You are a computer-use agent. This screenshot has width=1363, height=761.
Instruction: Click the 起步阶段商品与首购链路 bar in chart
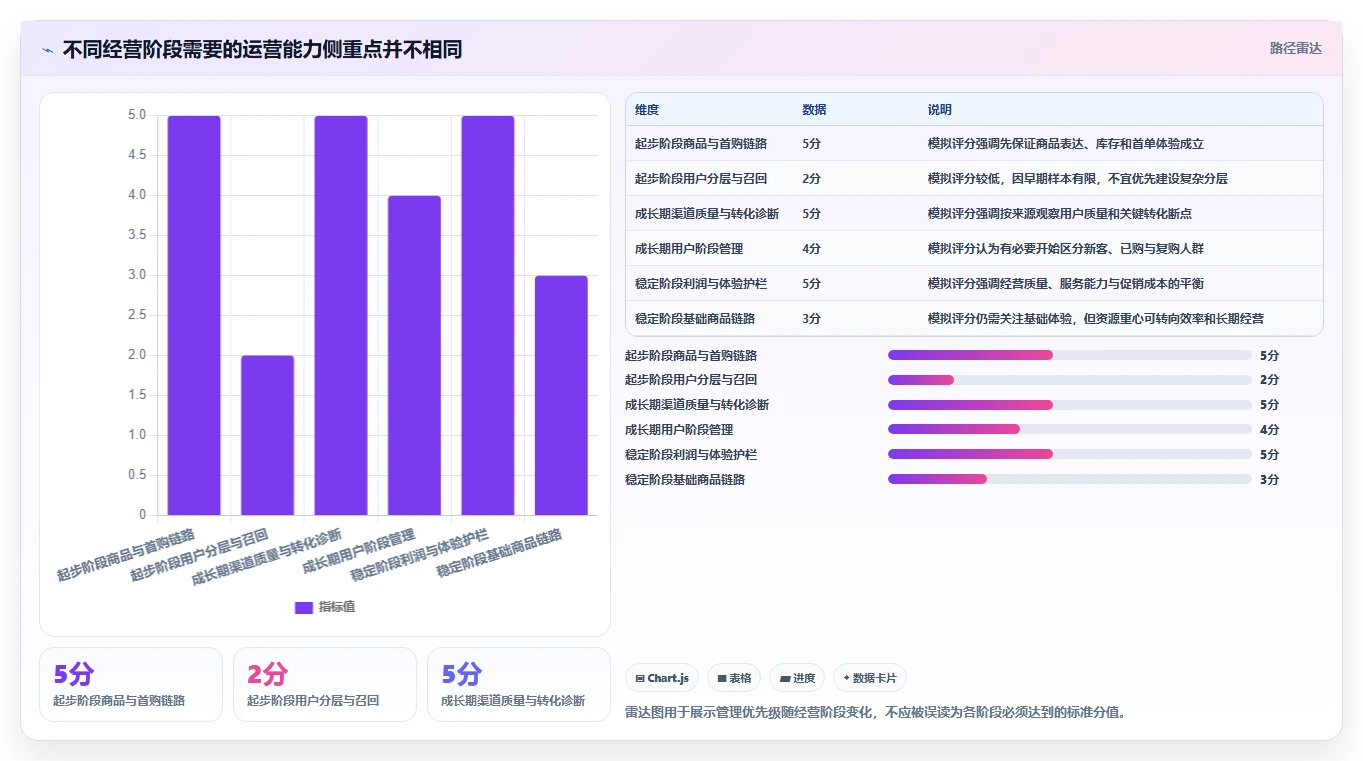194,315
